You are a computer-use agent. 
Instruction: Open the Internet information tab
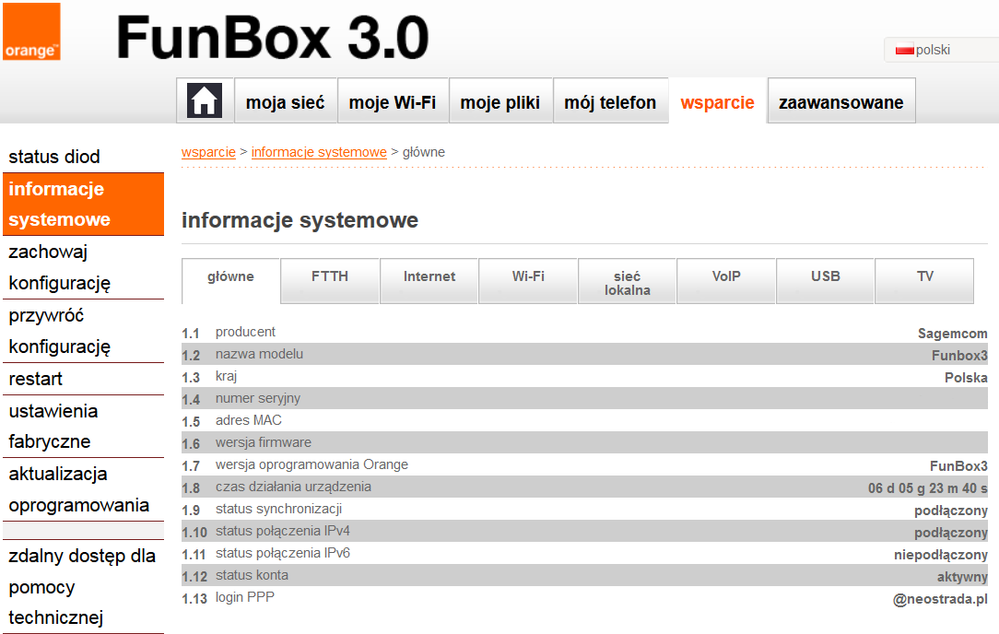click(x=428, y=280)
